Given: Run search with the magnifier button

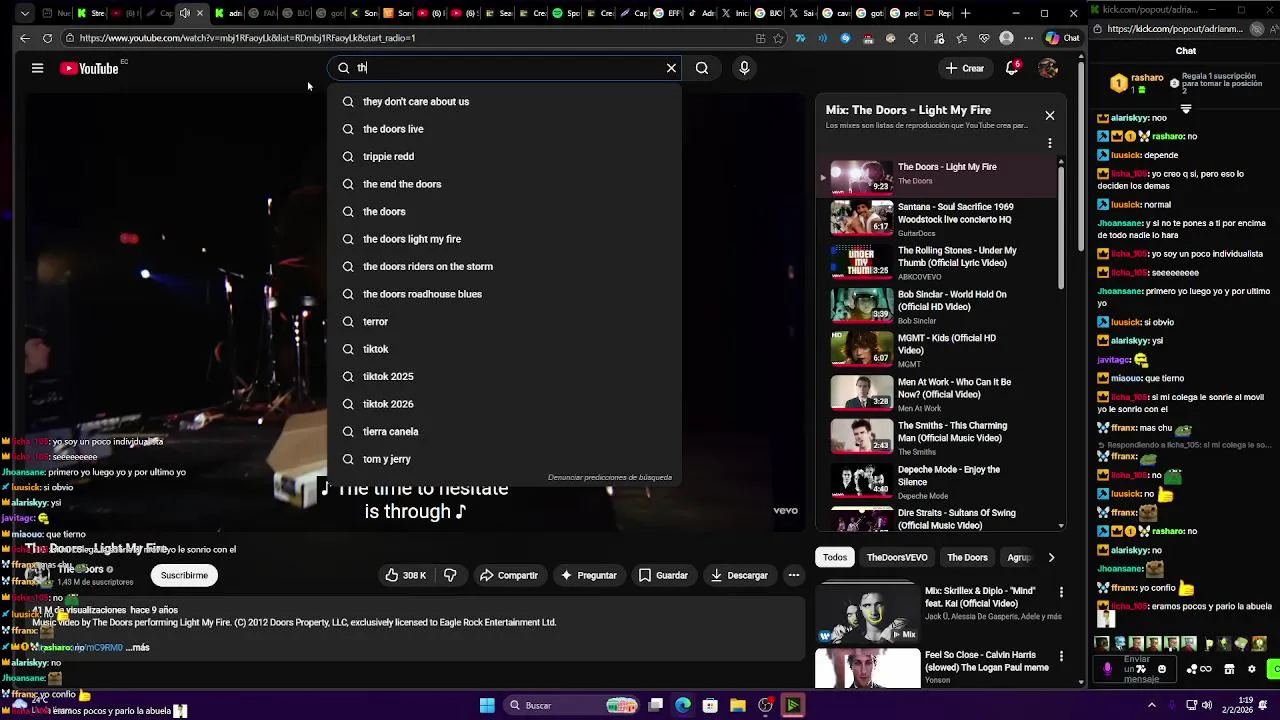Looking at the screenshot, I should pos(702,68).
